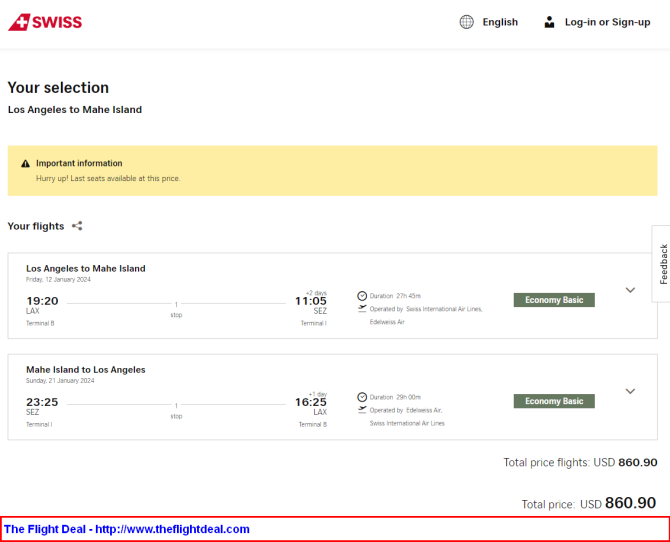Click 'Duration 29h 00m' text
This screenshot has height=542, width=670.
[x=395, y=397]
